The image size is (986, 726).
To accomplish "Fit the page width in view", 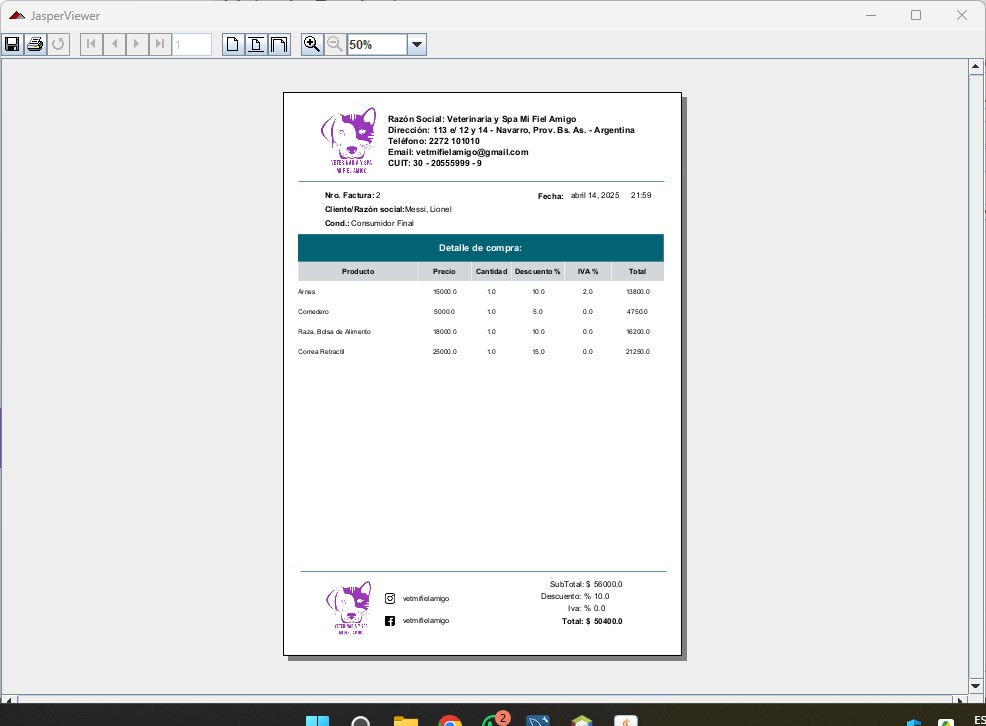I will tap(279, 45).
